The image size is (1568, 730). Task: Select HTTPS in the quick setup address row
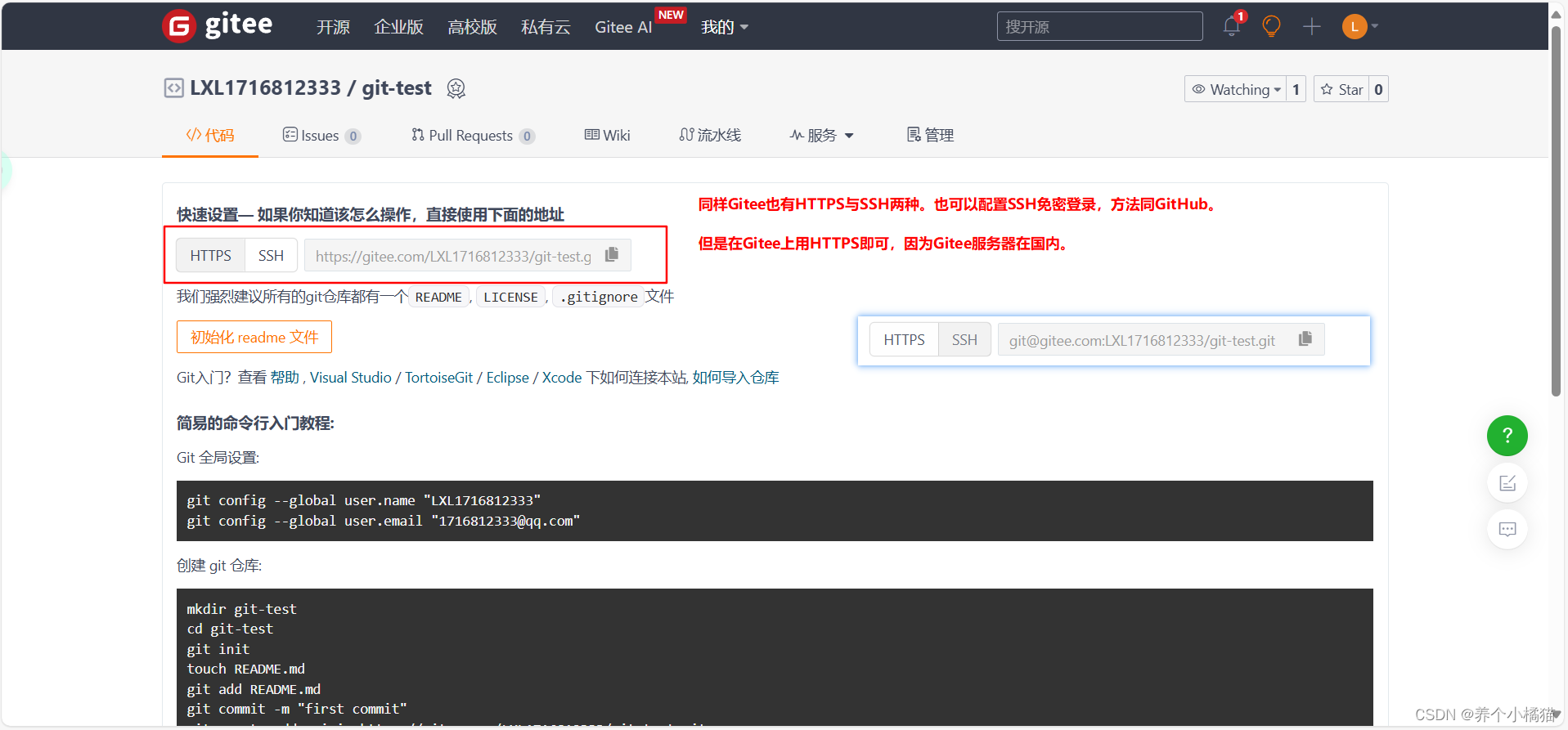pos(211,255)
